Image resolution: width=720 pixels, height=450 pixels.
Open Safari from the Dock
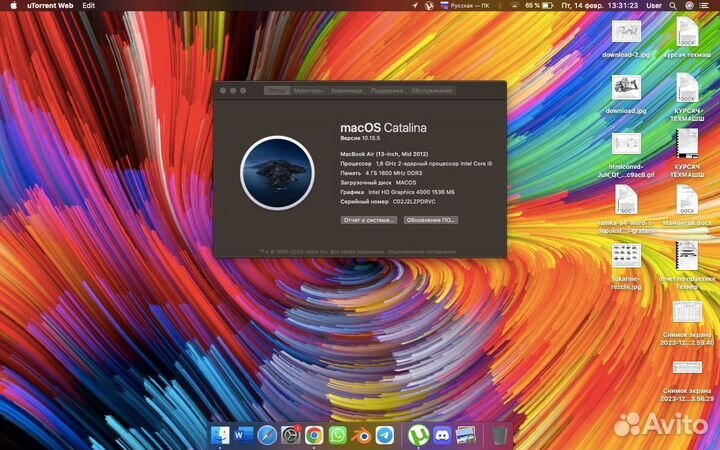(x=267, y=435)
